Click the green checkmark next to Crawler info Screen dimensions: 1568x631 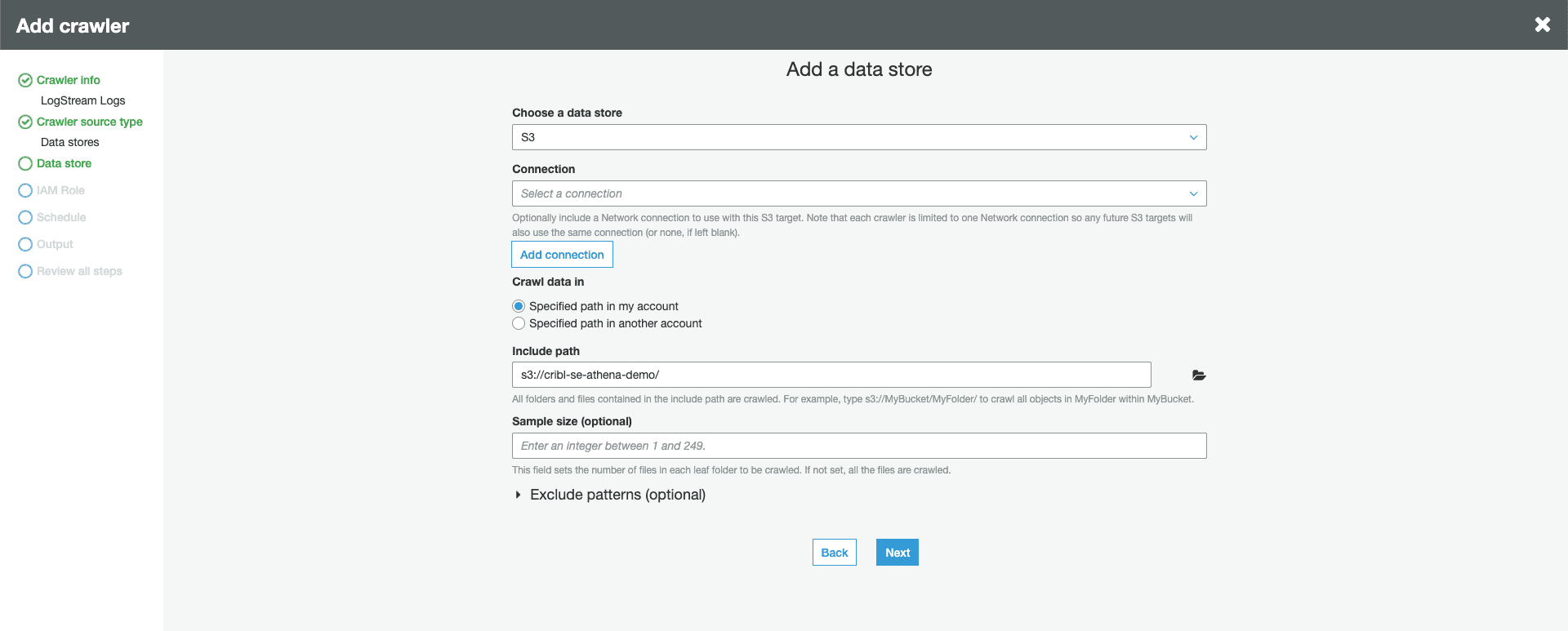(25, 80)
